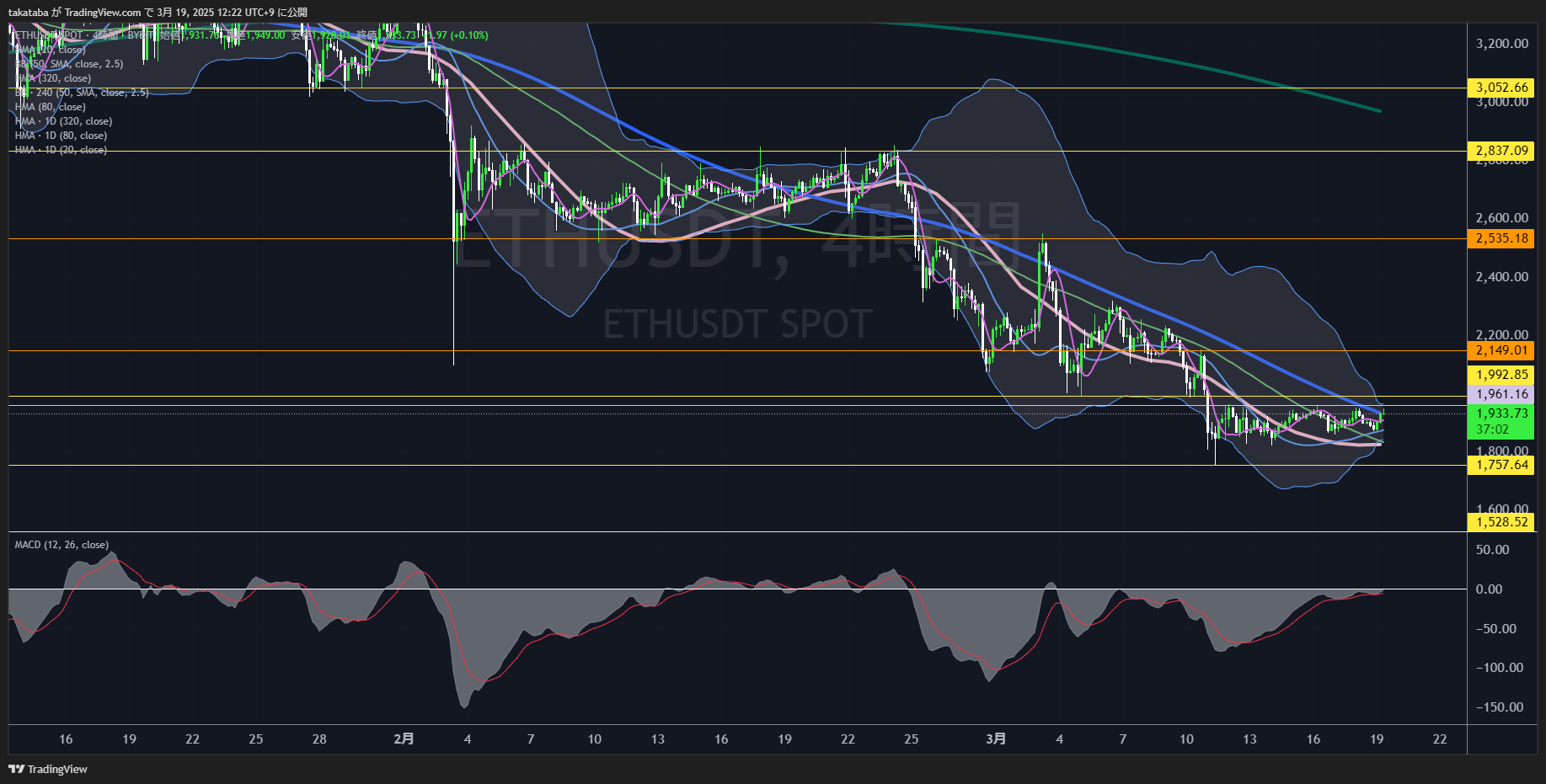Select the HMA · 1D (80, close) legend

pyautogui.click(x=61, y=136)
